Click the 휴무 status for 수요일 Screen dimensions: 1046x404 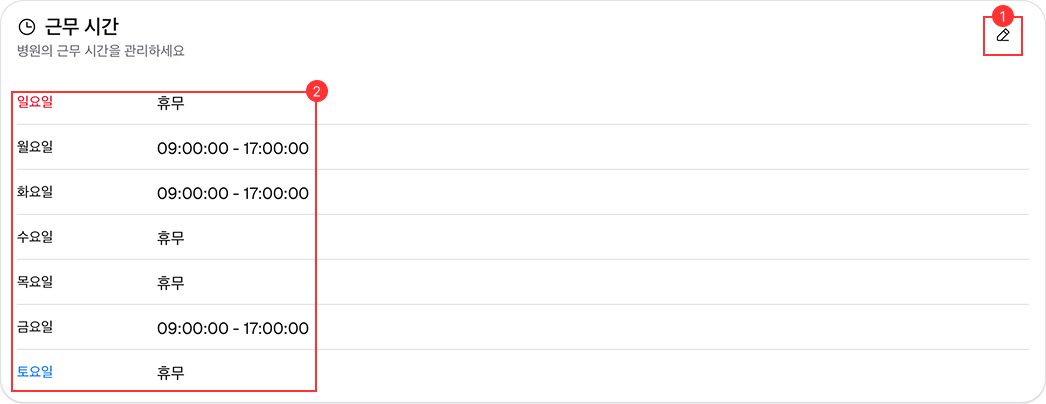171,238
